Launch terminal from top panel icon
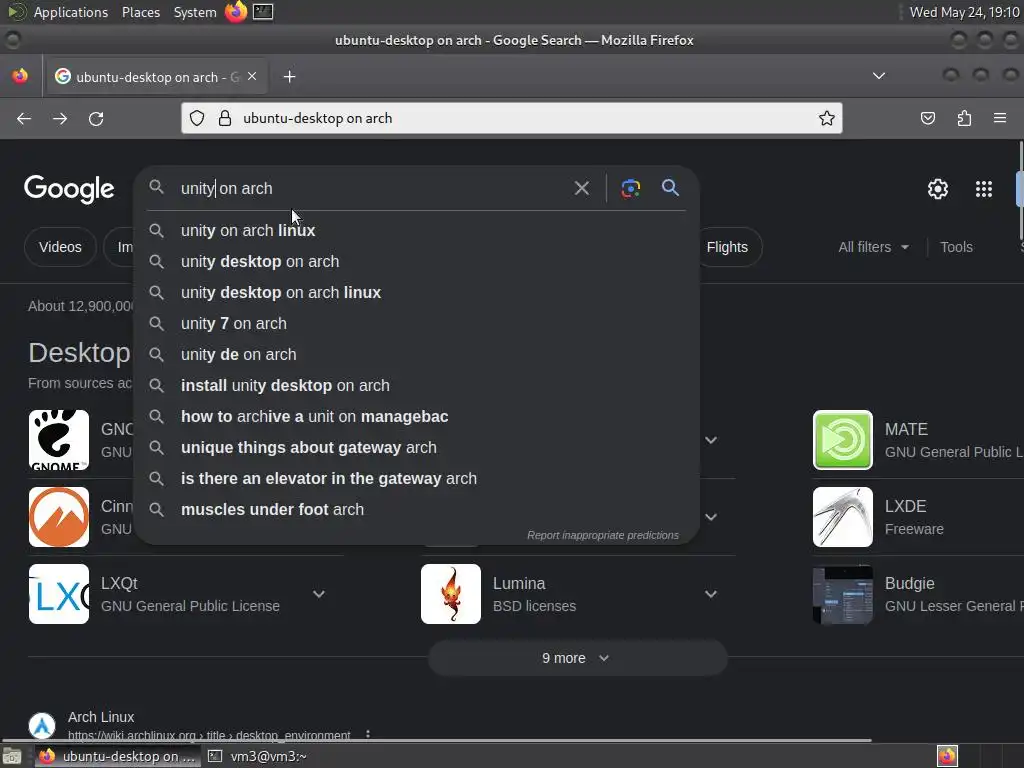Viewport: 1024px width, 768px height. point(263,12)
